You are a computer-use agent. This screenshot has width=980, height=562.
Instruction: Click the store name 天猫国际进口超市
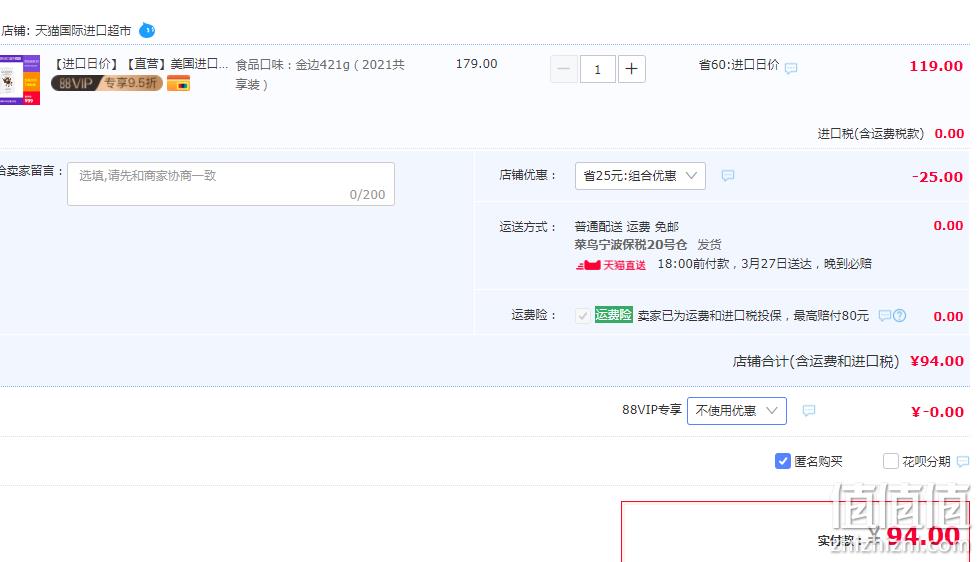coord(83,31)
